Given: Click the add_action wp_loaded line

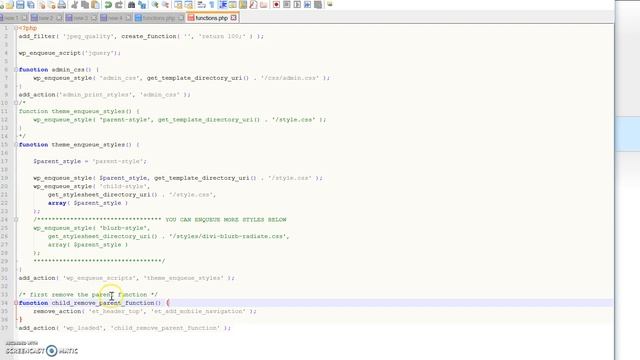Looking at the screenshot, I should tap(124, 328).
